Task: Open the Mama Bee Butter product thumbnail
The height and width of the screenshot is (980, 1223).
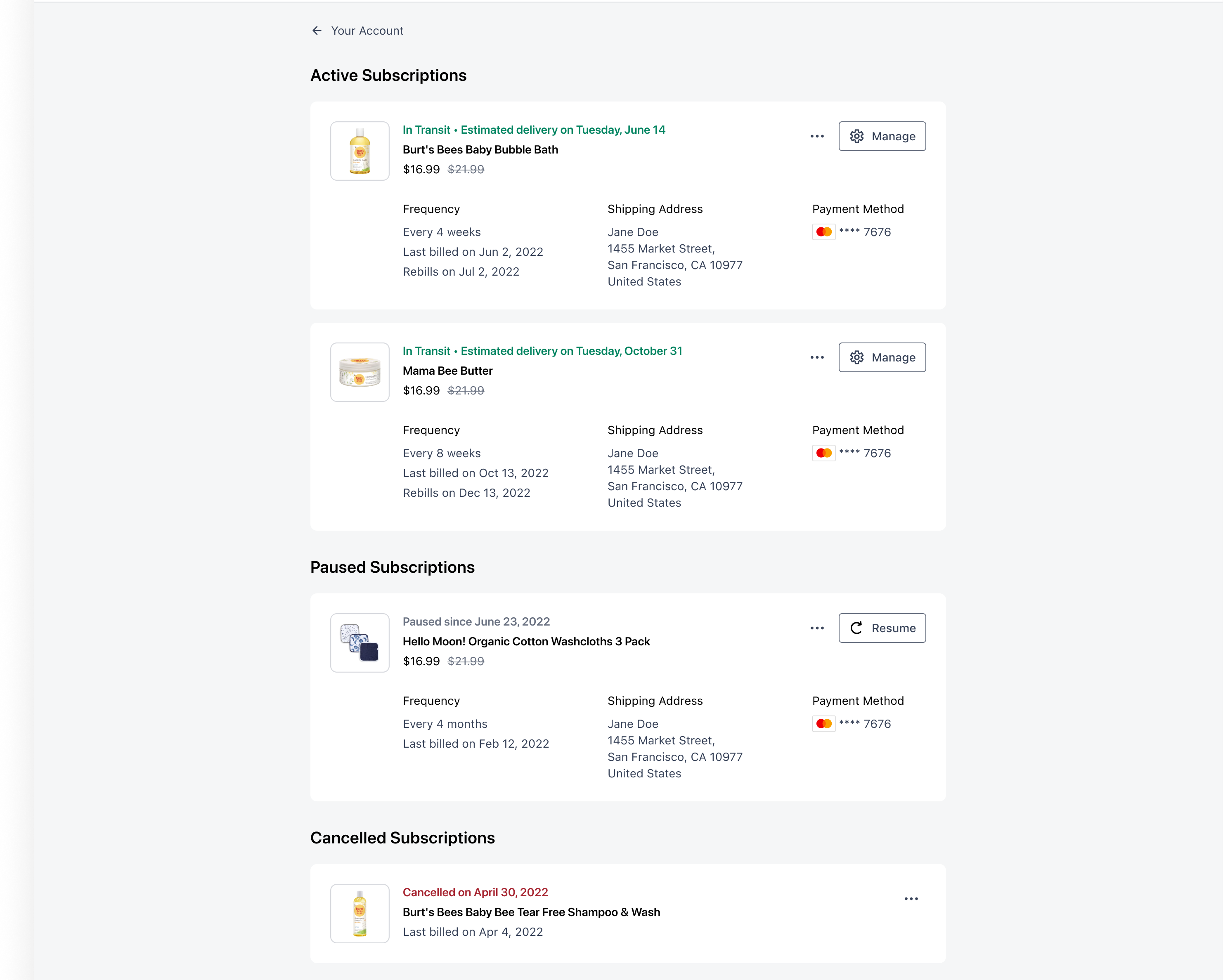Action: 360,372
